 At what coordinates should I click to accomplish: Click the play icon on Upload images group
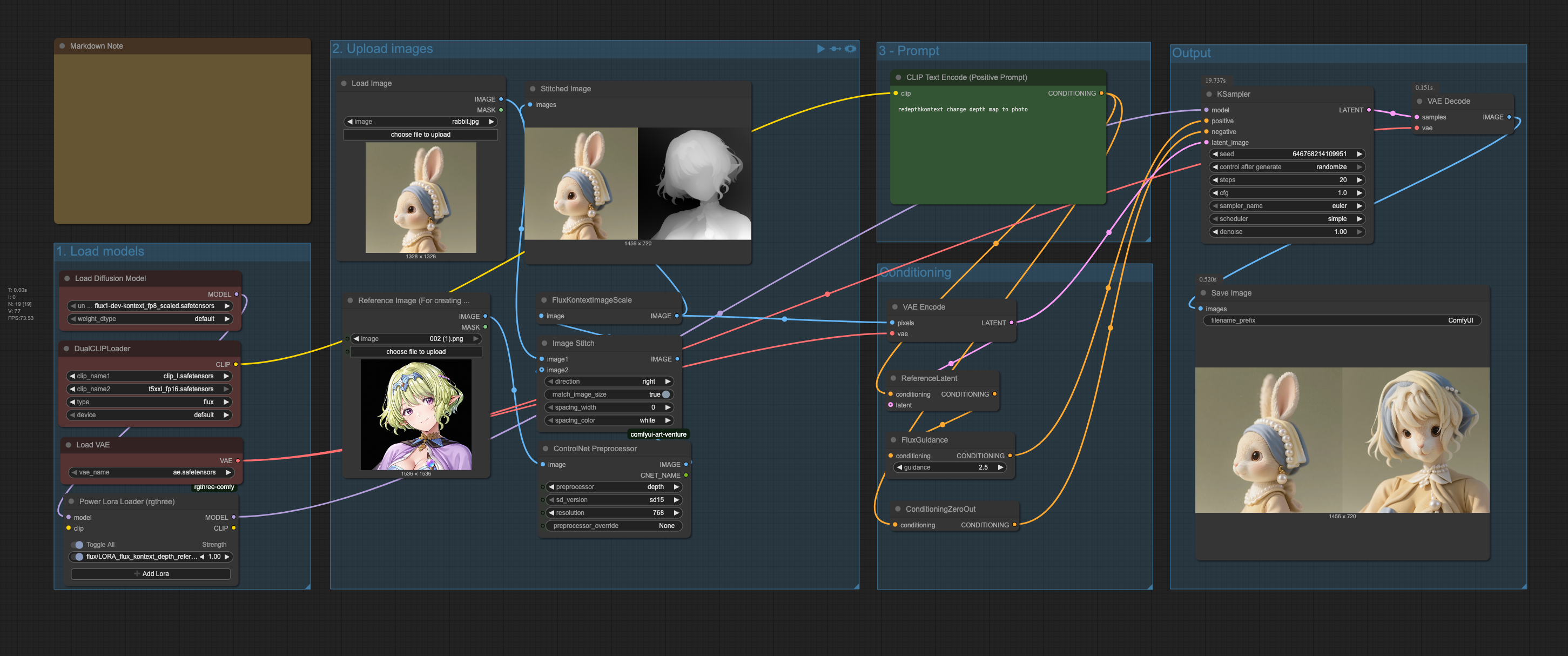click(x=820, y=49)
